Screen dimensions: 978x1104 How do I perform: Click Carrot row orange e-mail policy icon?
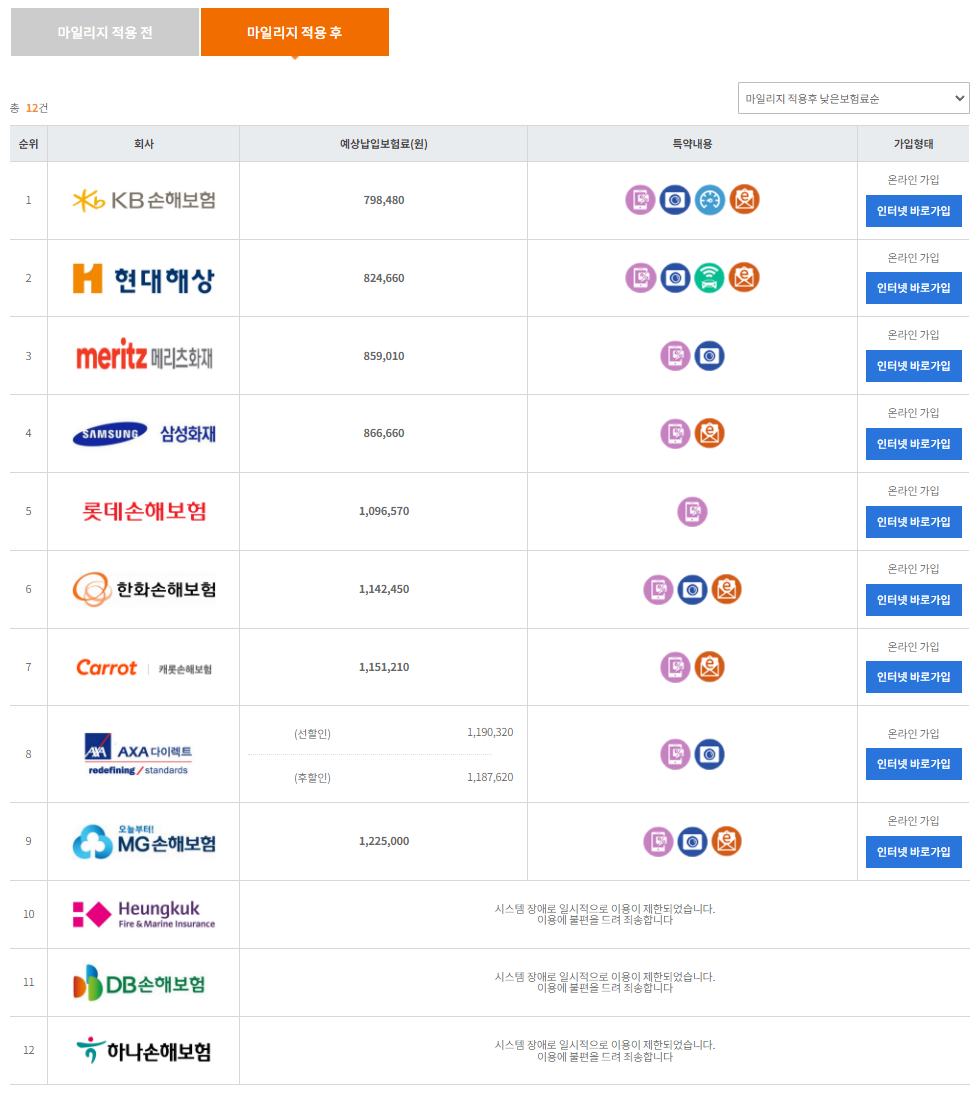[x=710, y=667]
